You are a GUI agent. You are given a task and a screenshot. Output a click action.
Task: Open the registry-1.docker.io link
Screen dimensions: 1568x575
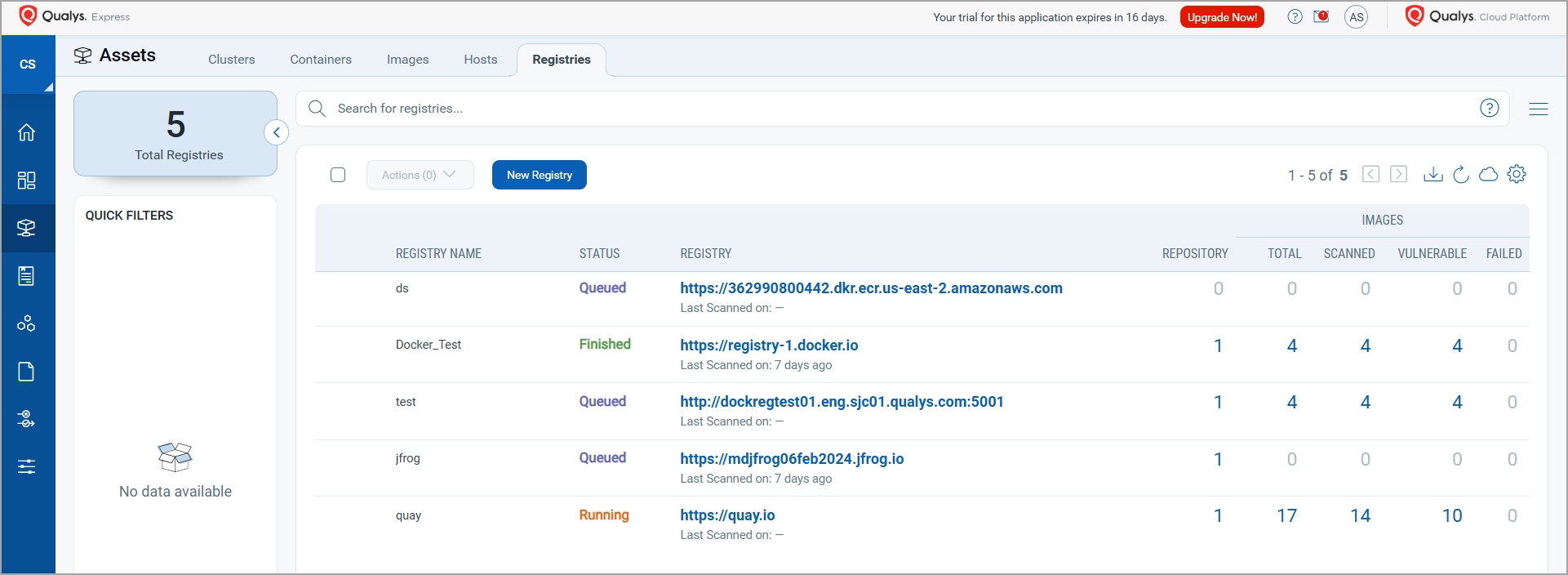pos(770,345)
